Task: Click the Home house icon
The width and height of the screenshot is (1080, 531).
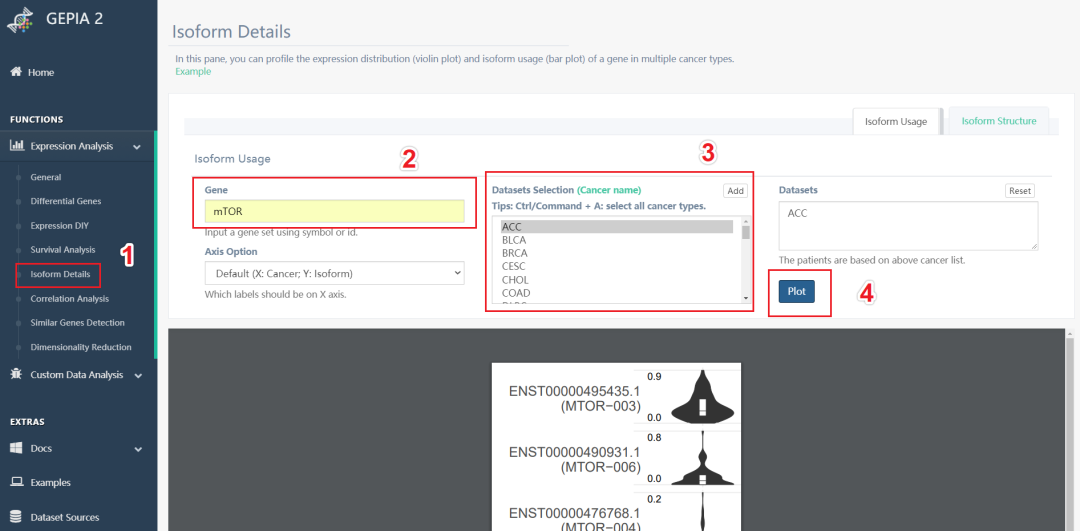Action: [17, 72]
